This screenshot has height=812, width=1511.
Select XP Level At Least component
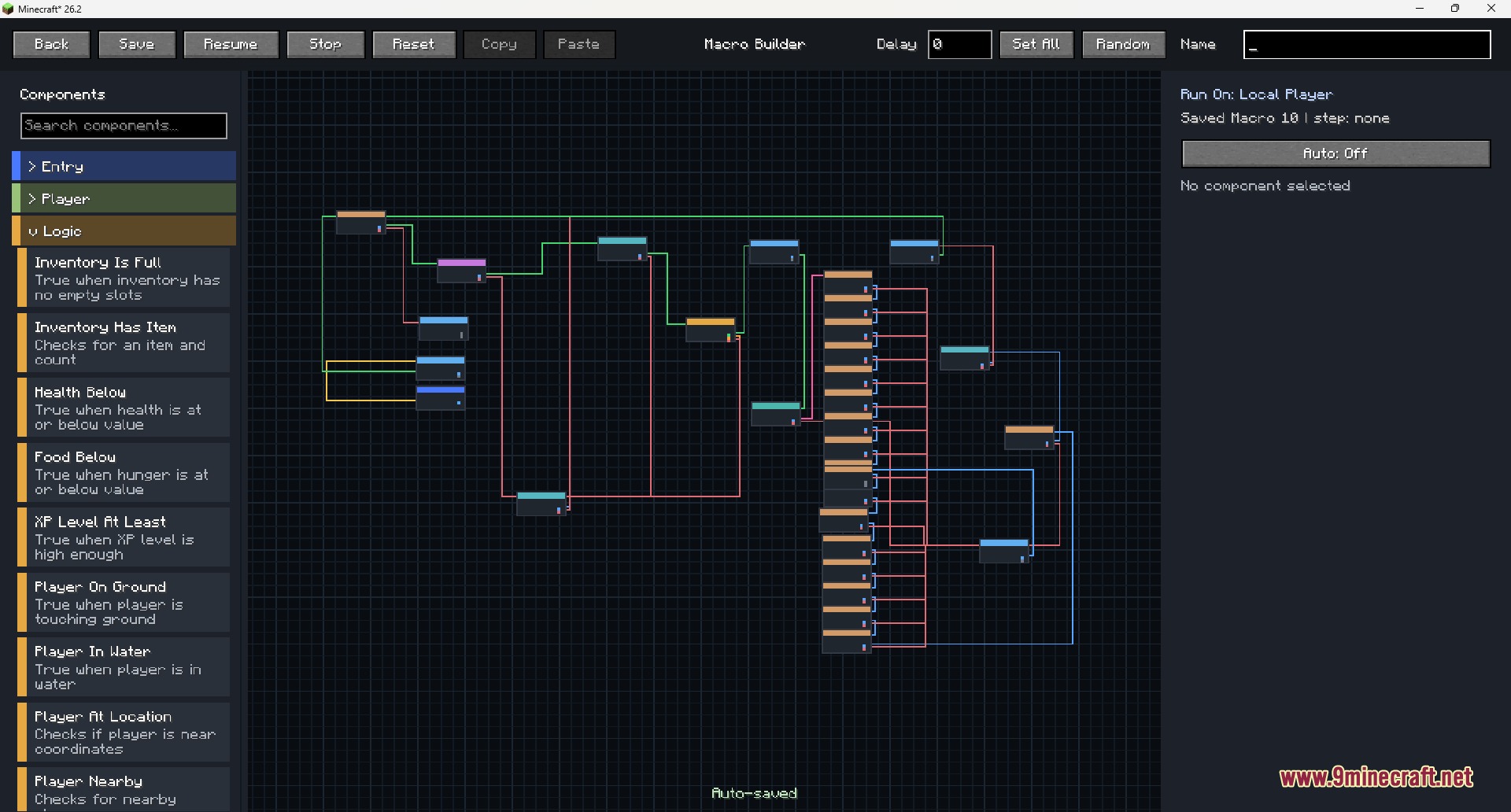pos(124,537)
